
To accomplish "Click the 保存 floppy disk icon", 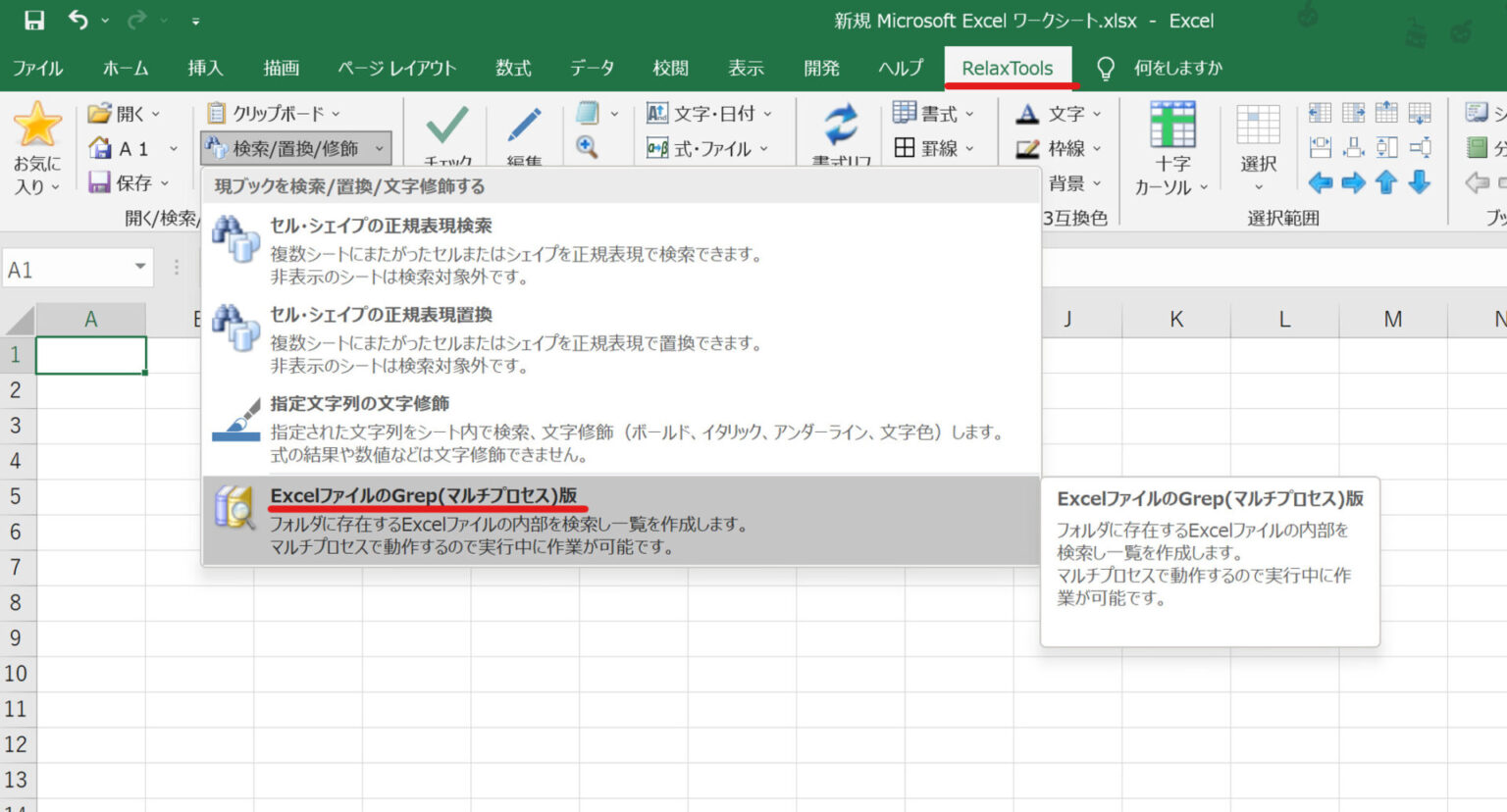I will pyautogui.click(x=101, y=182).
